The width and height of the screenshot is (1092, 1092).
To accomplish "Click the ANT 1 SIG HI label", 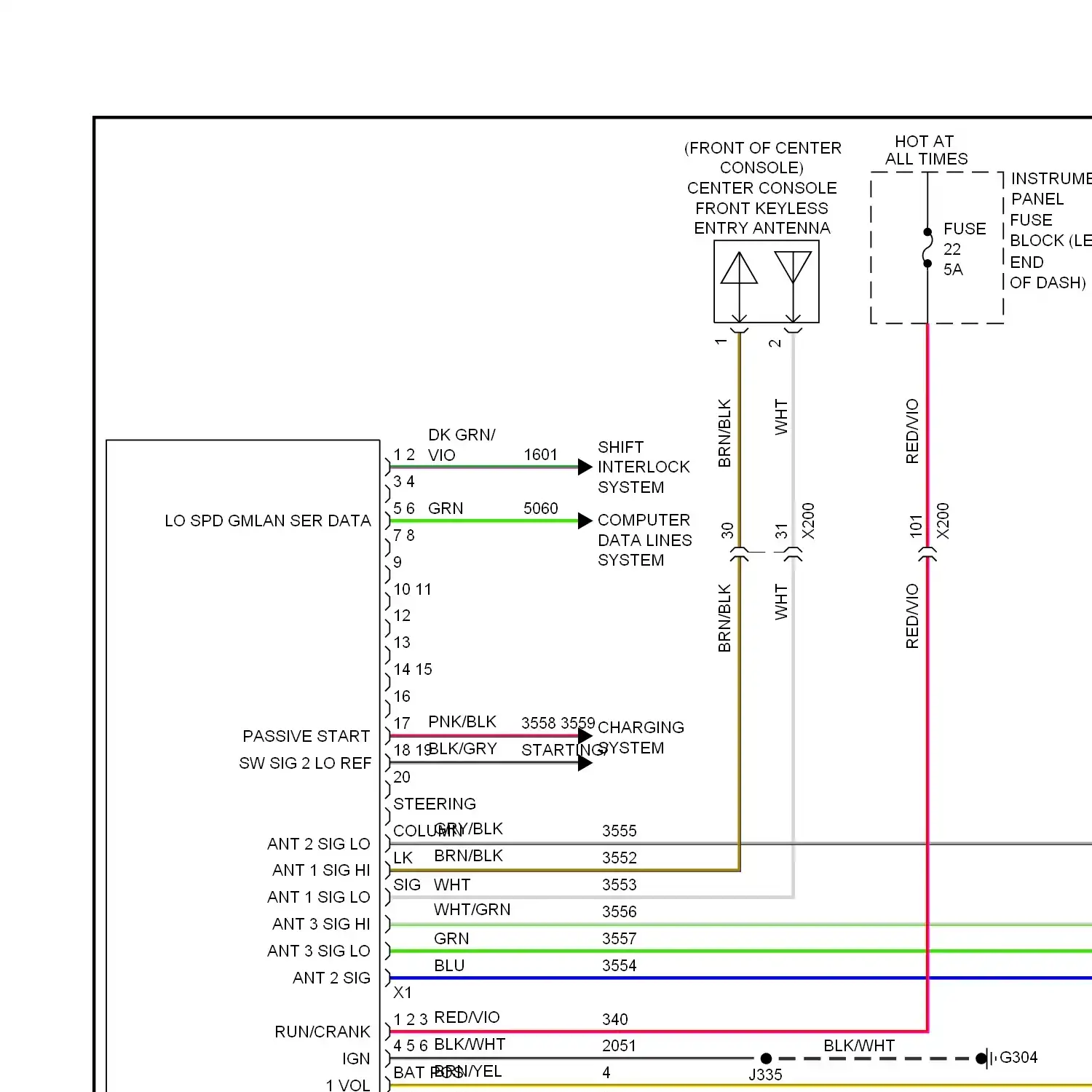I will point(321,870).
